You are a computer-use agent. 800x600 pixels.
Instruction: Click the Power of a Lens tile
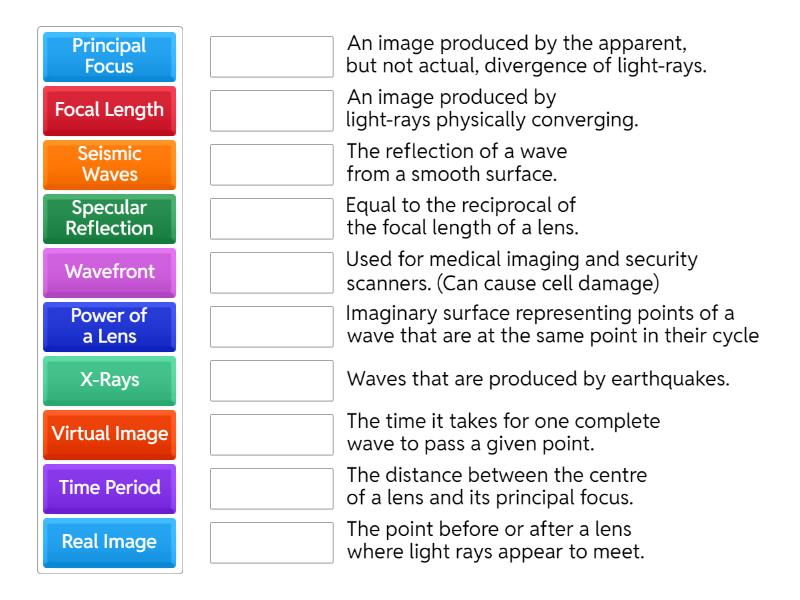click(110, 327)
